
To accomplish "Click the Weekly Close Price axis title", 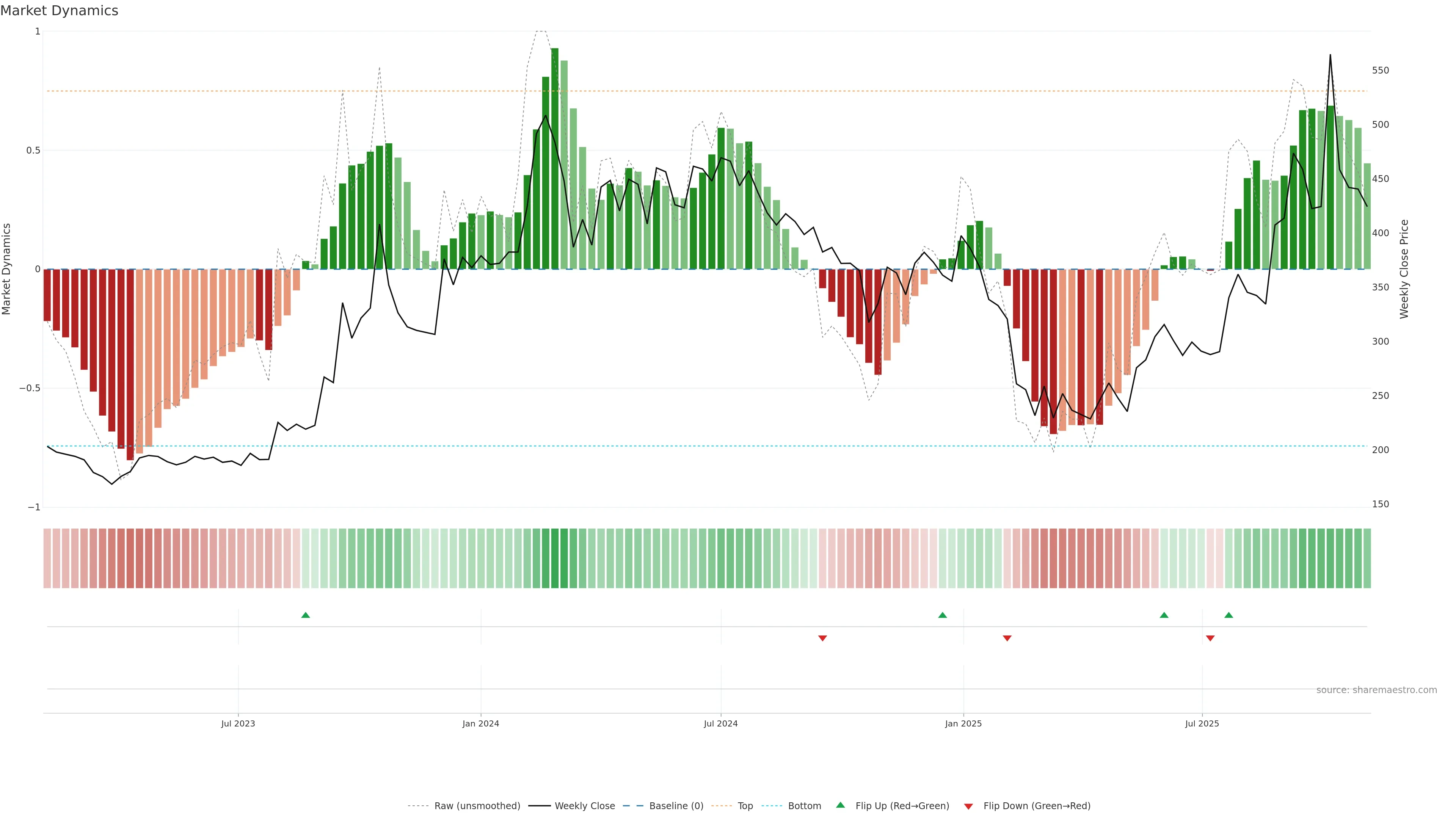I will (x=1404, y=269).
